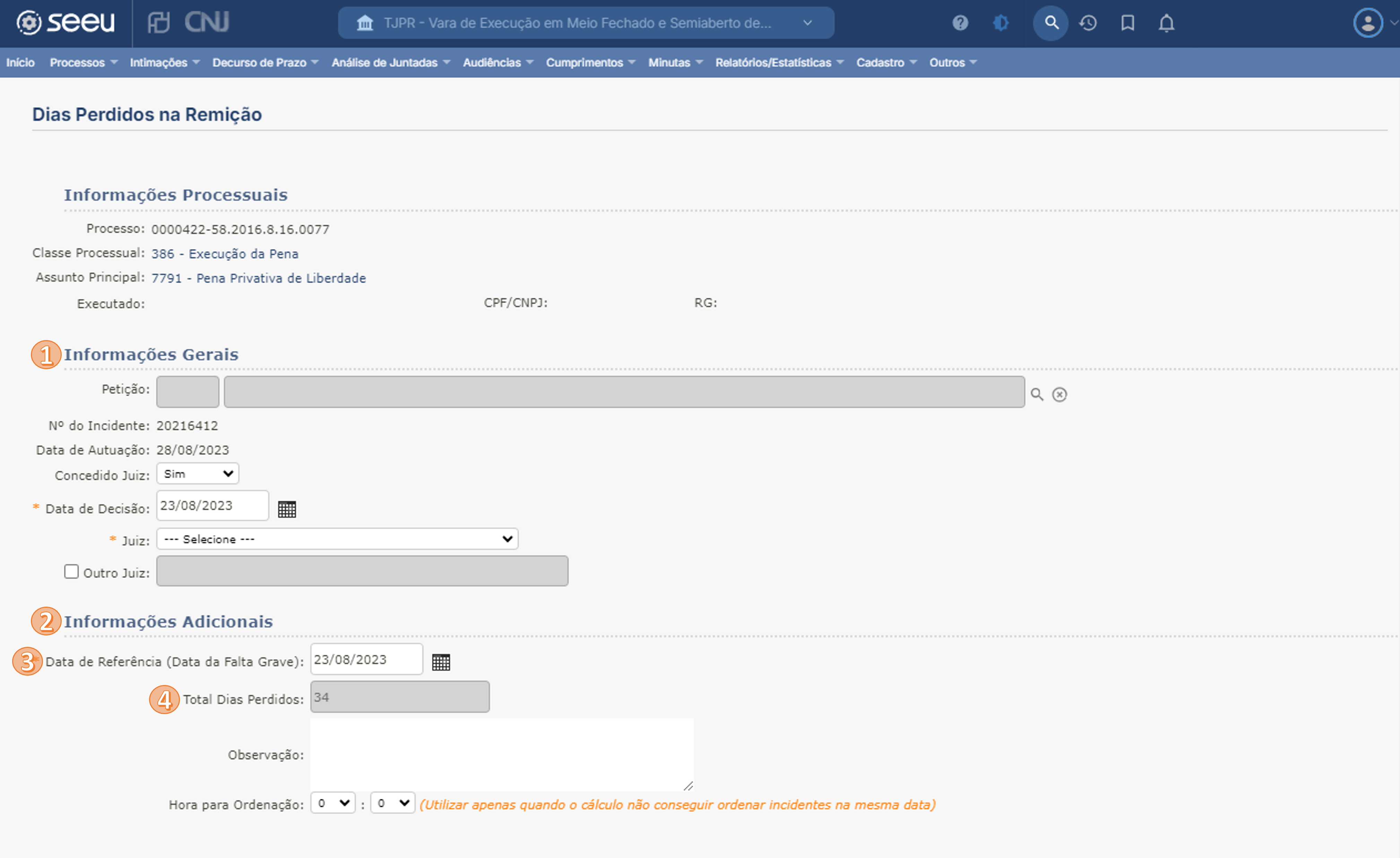Go to Início page
Viewport: 1400px width, 858px height.
click(20, 62)
